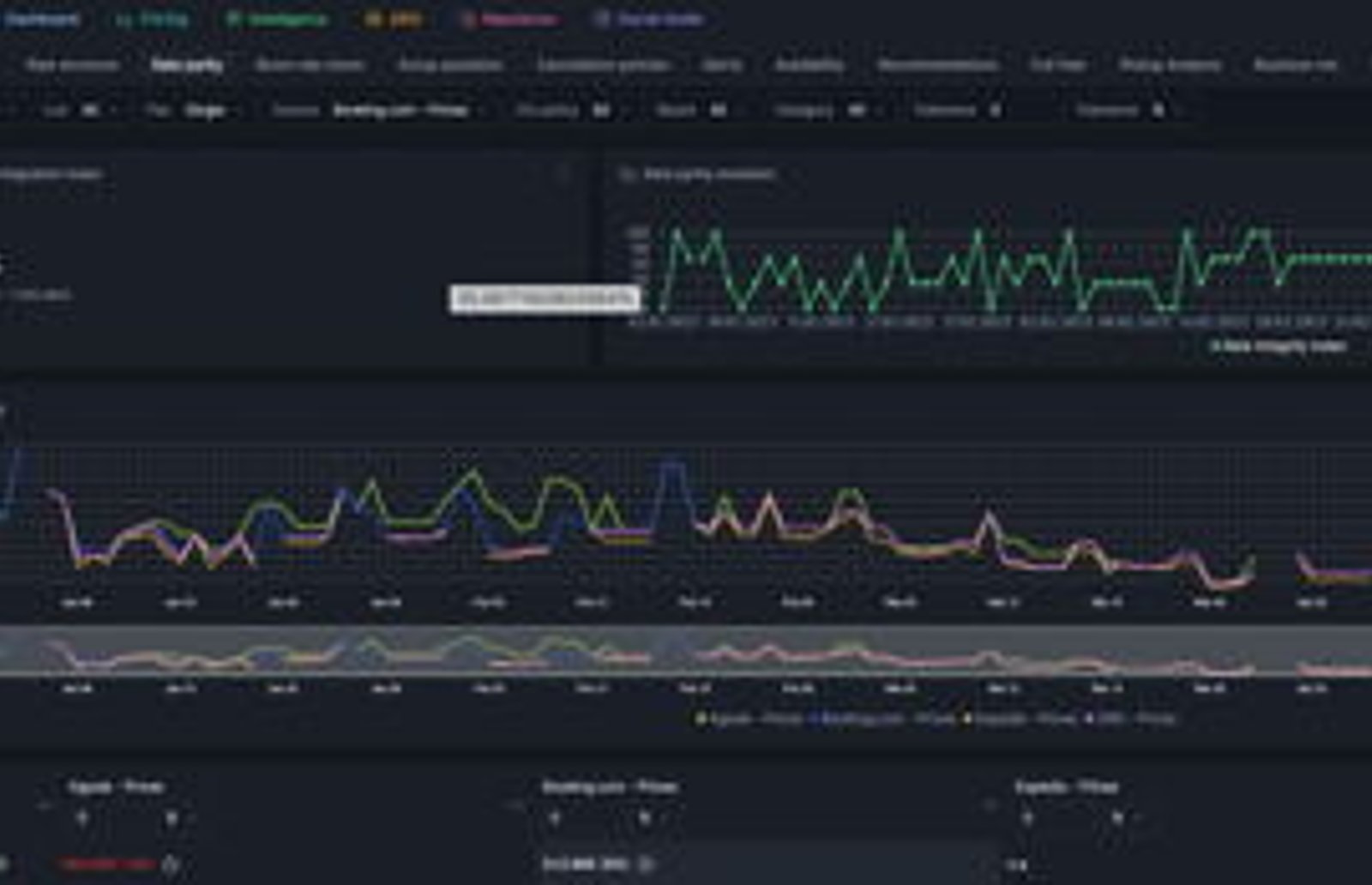Click the icon beside the green Intelligence label
This screenshot has width=1372, height=885.
233,19
